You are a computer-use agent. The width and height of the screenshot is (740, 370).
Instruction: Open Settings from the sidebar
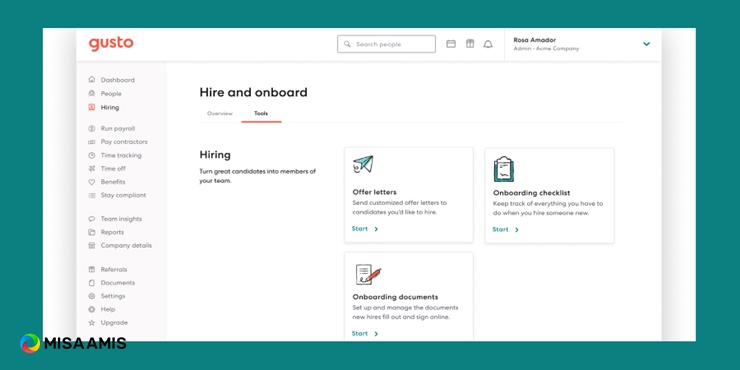[x=113, y=296]
